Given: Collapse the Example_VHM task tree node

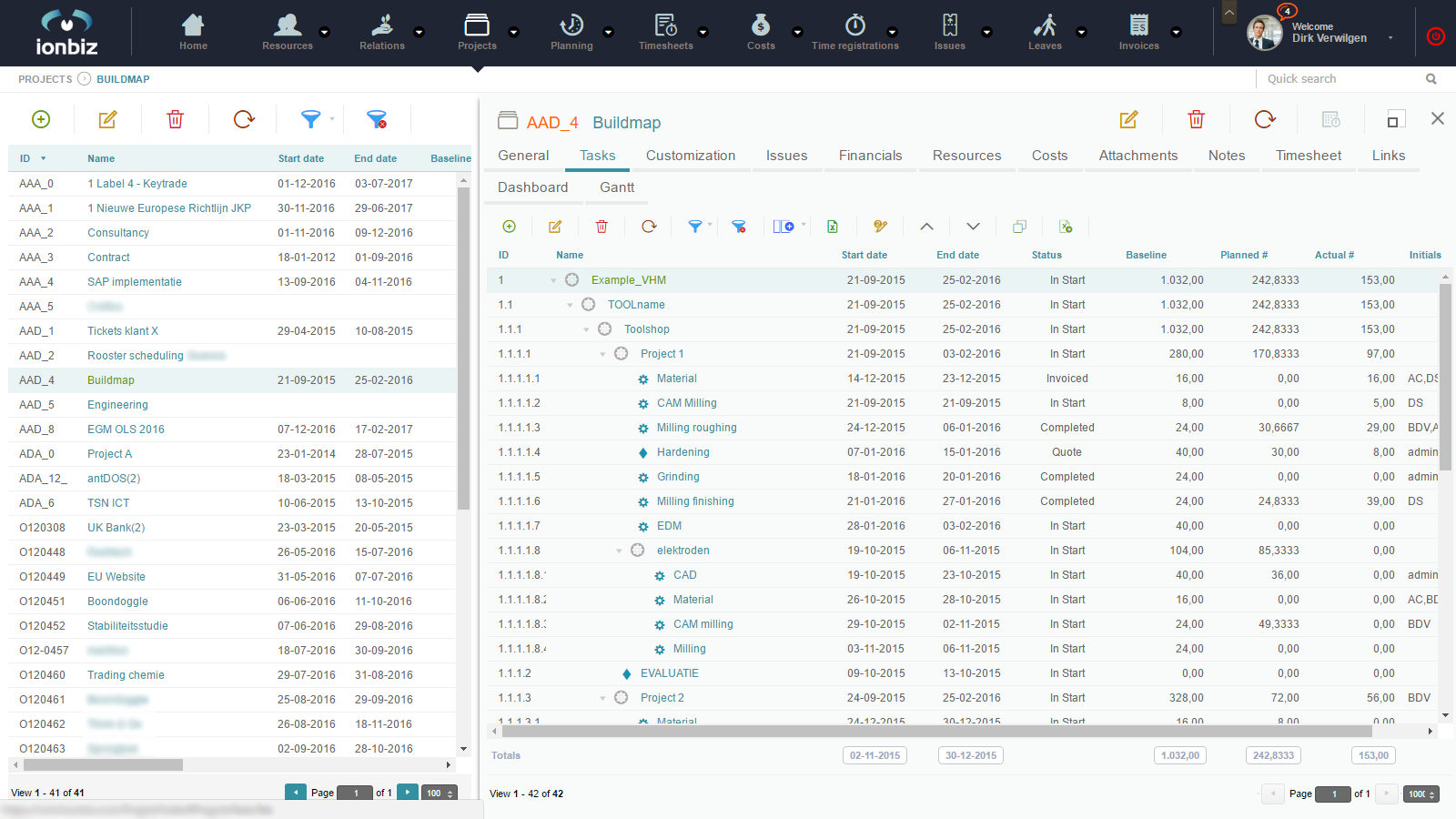Looking at the screenshot, I should click(x=553, y=280).
